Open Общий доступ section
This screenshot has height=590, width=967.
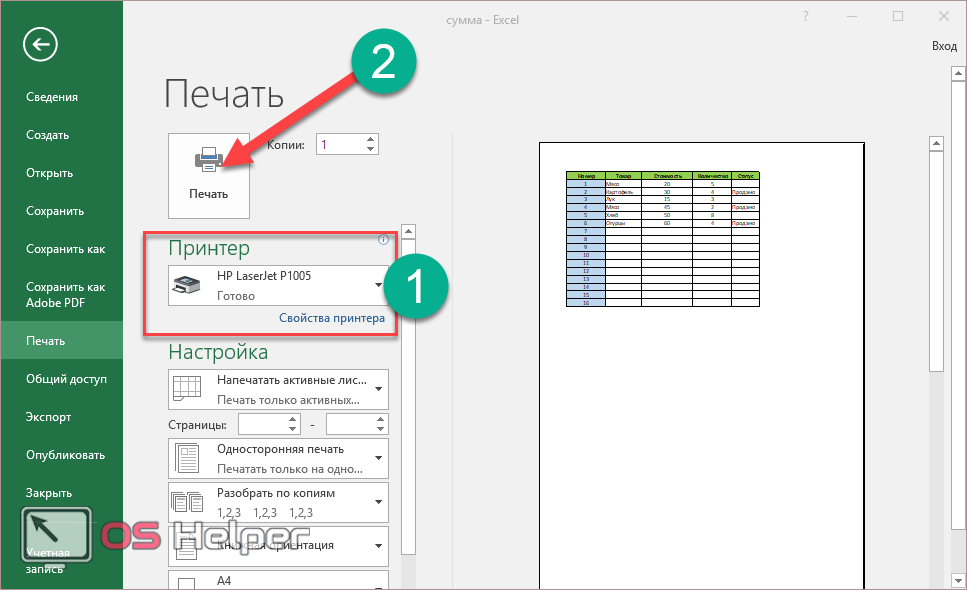tap(66, 379)
